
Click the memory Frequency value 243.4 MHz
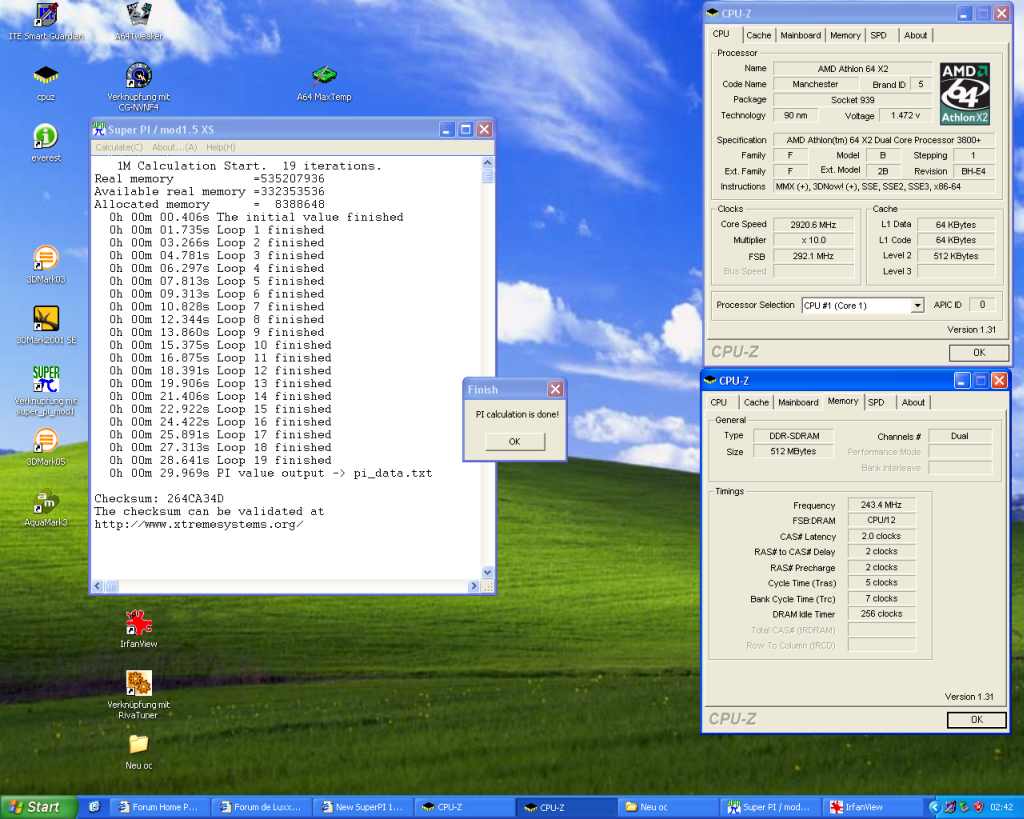coord(881,505)
